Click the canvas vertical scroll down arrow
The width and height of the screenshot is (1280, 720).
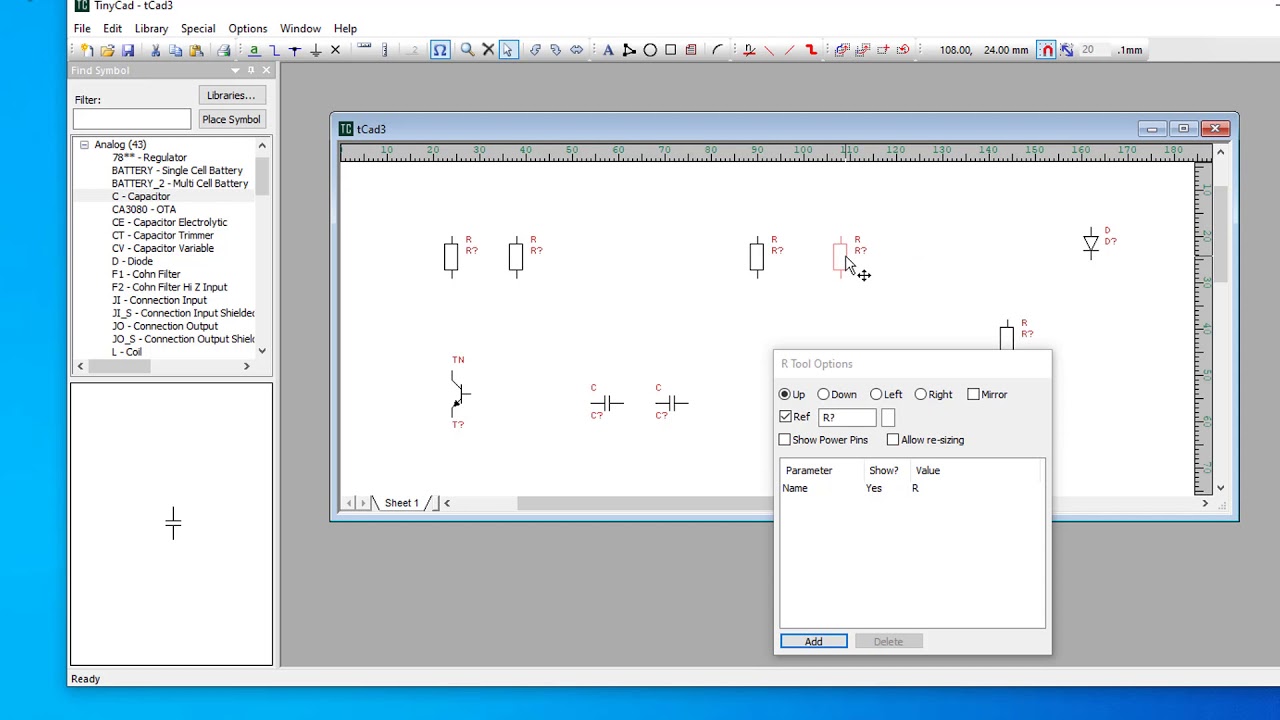click(x=1220, y=488)
